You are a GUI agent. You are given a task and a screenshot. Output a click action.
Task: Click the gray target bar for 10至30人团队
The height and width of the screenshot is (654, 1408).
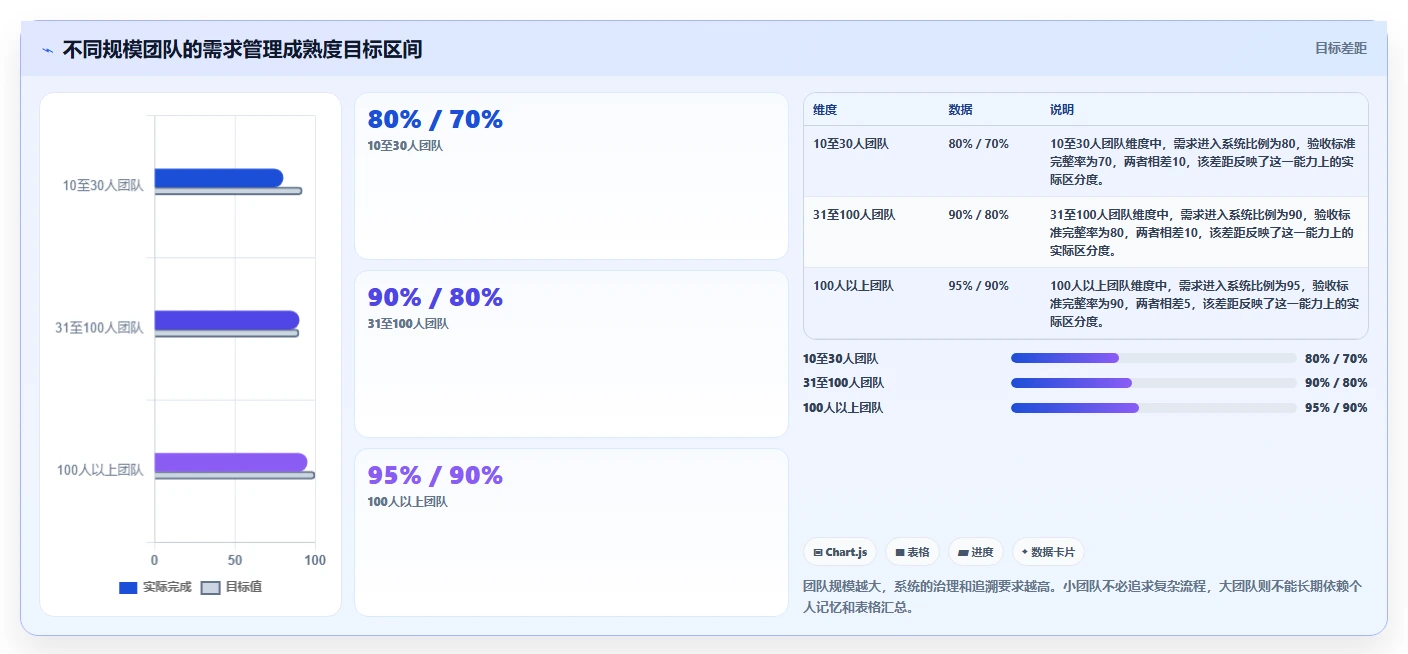228,190
